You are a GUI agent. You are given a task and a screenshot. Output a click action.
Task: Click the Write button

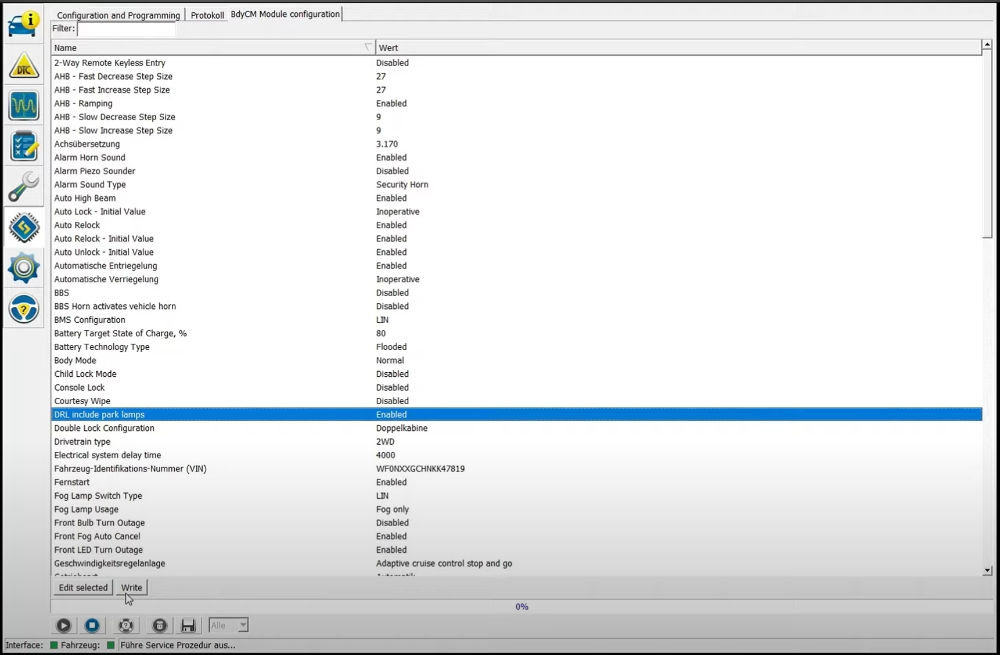(131, 587)
